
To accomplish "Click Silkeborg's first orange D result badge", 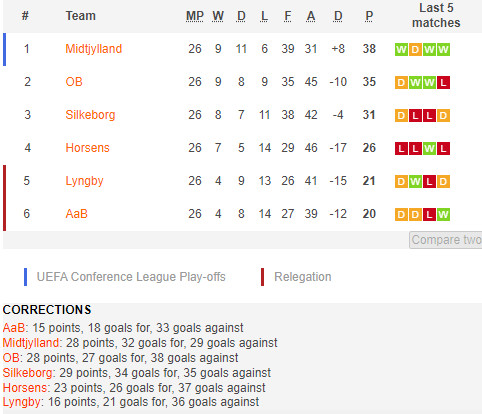I will click(401, 116).
